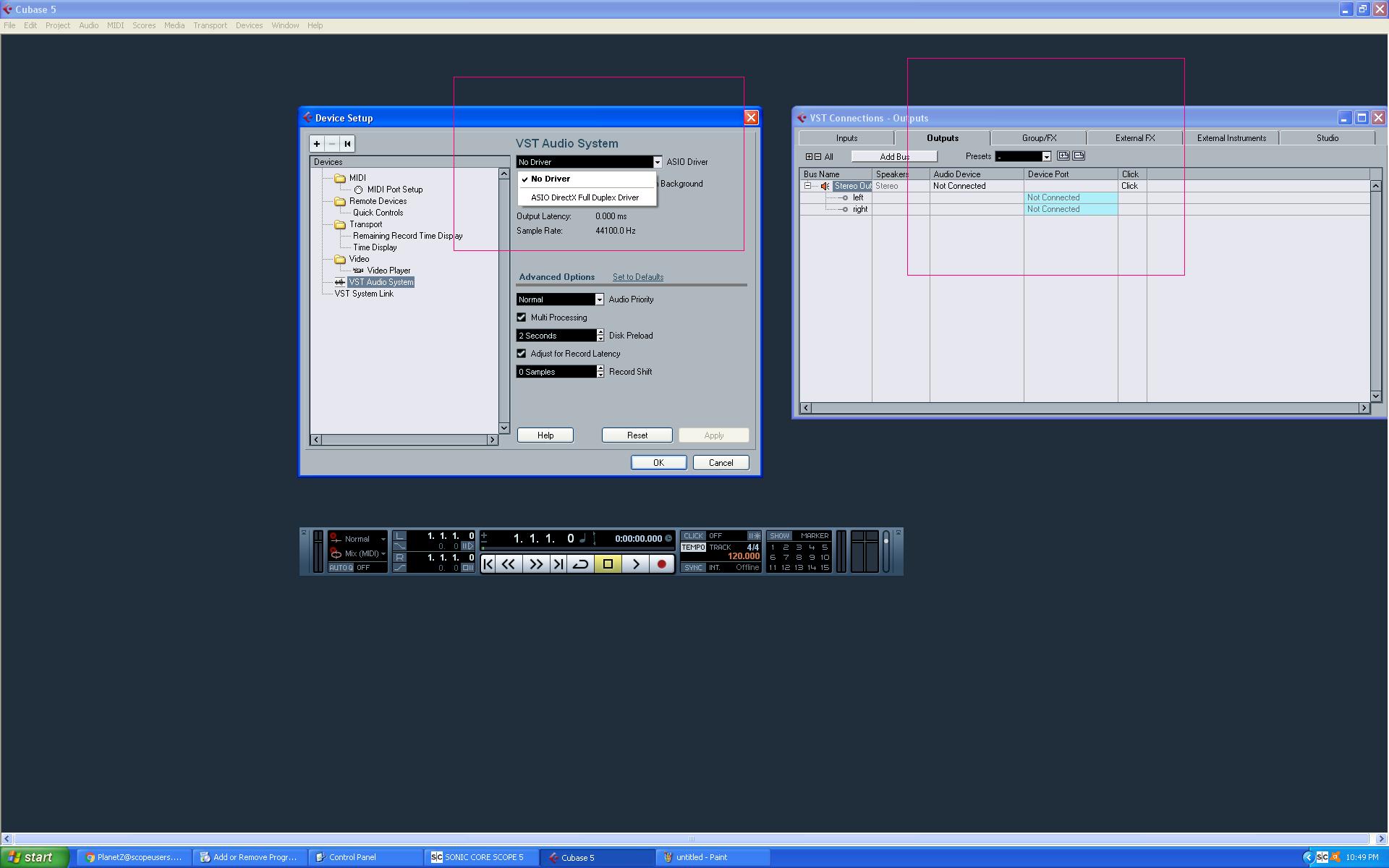Toggle the punch out button
The image size is (1389, 868).
click(x=400, y=568)
